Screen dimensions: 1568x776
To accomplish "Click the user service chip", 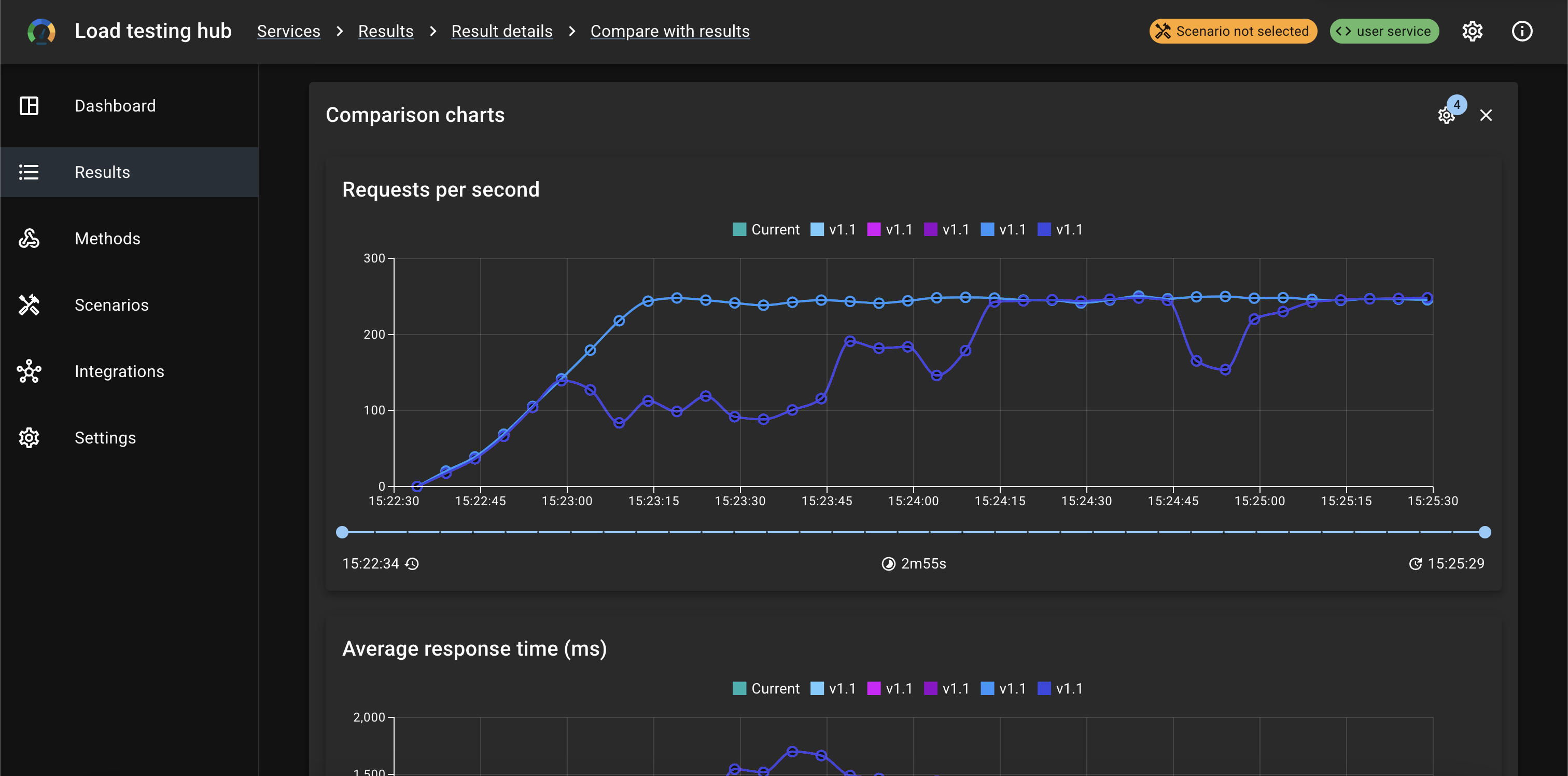I will 1384,31.
